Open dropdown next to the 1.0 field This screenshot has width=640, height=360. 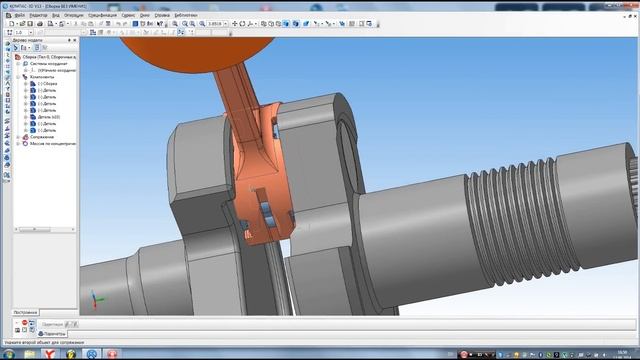click(x=31, y=32)
